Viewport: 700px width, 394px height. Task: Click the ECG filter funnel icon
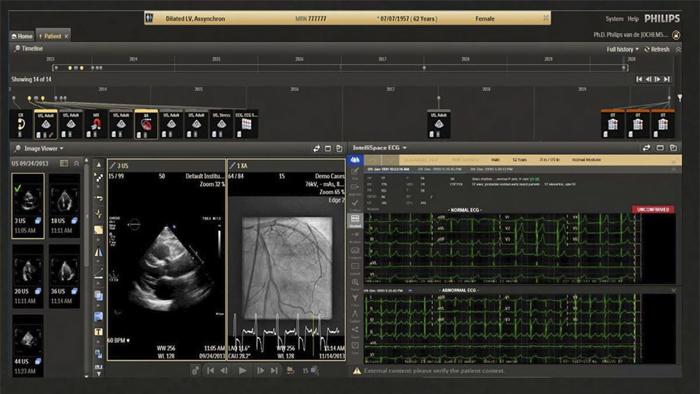coord(355,299)
